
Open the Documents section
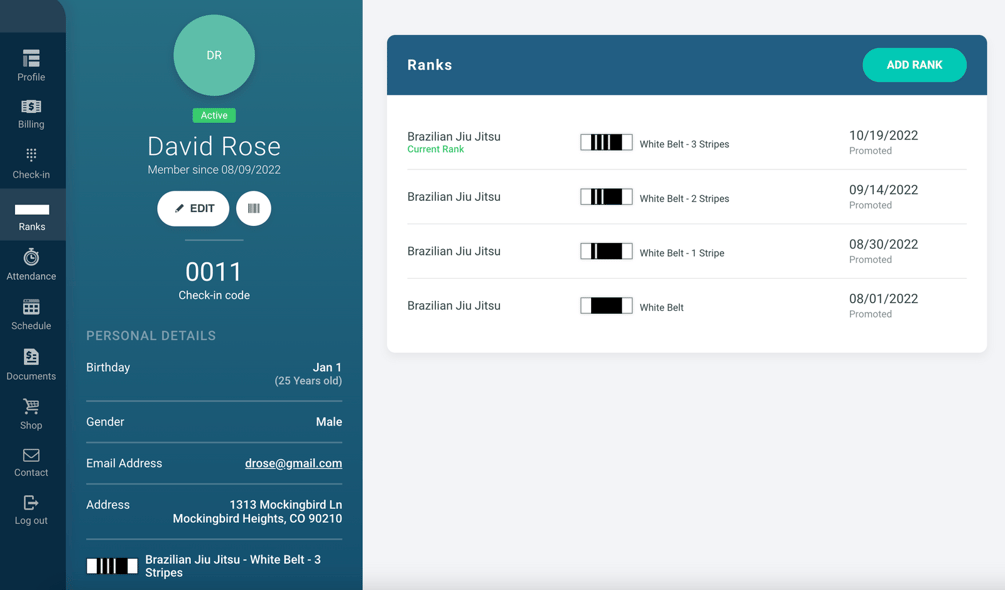(31, 365)
